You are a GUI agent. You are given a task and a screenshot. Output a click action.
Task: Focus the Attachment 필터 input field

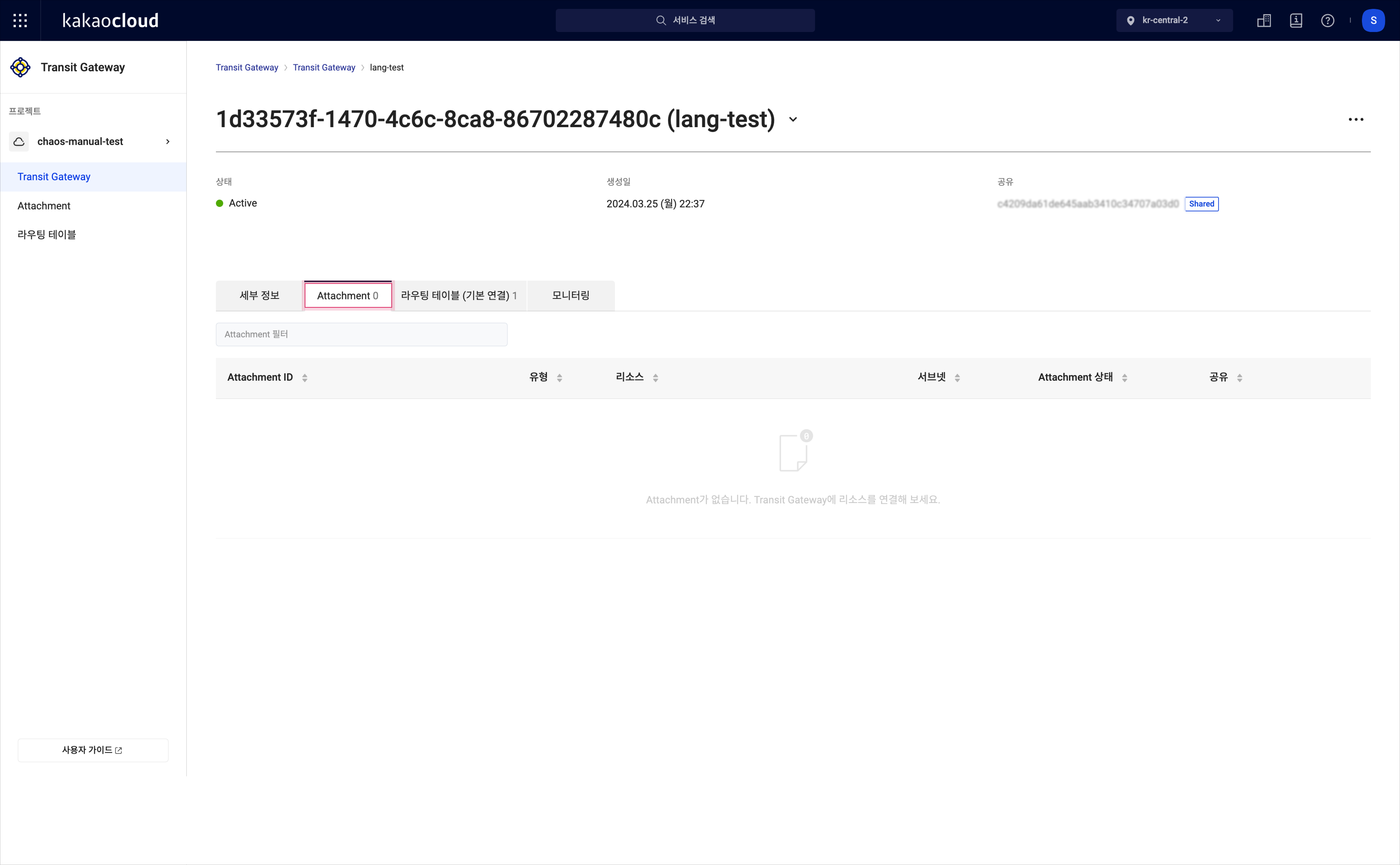[x=362, y=334]
